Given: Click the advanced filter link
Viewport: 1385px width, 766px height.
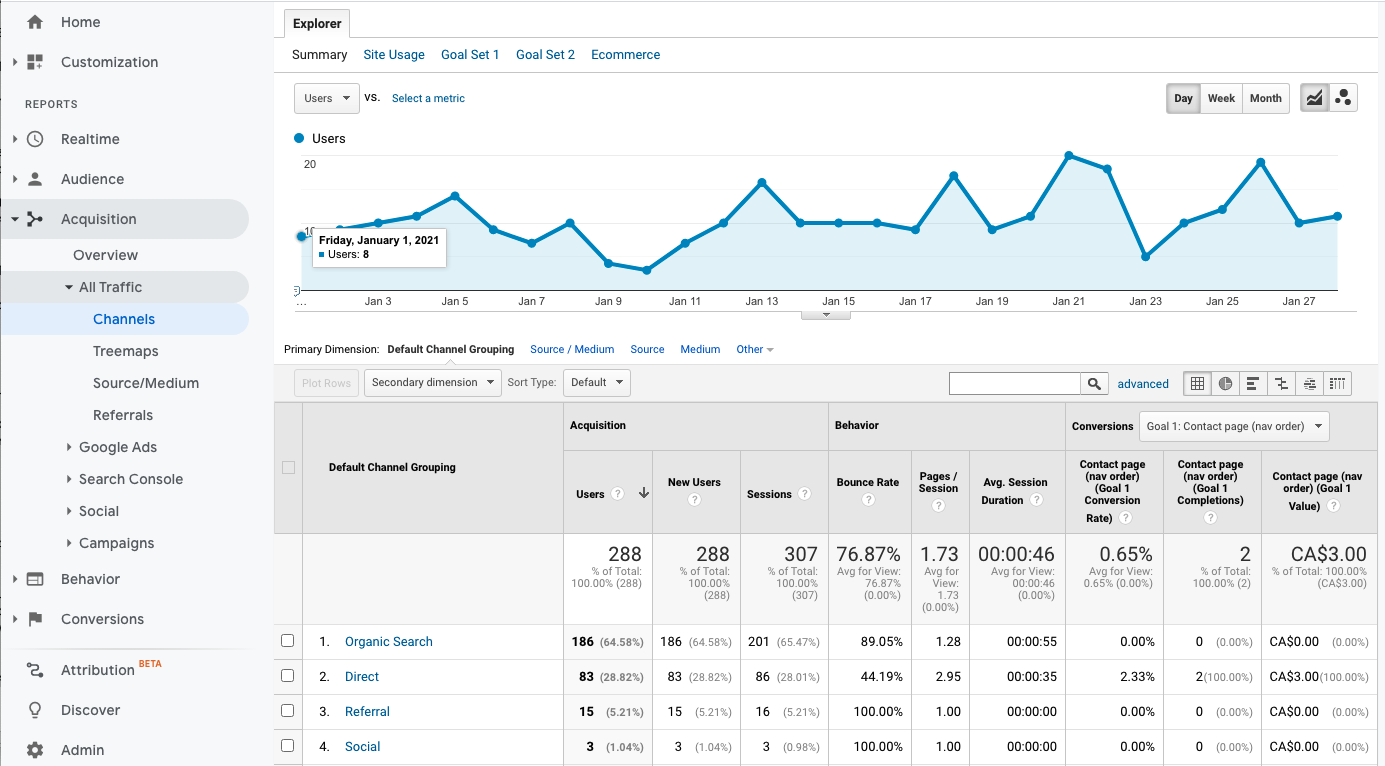Looking at the screenshot, I should point(1143,383).
